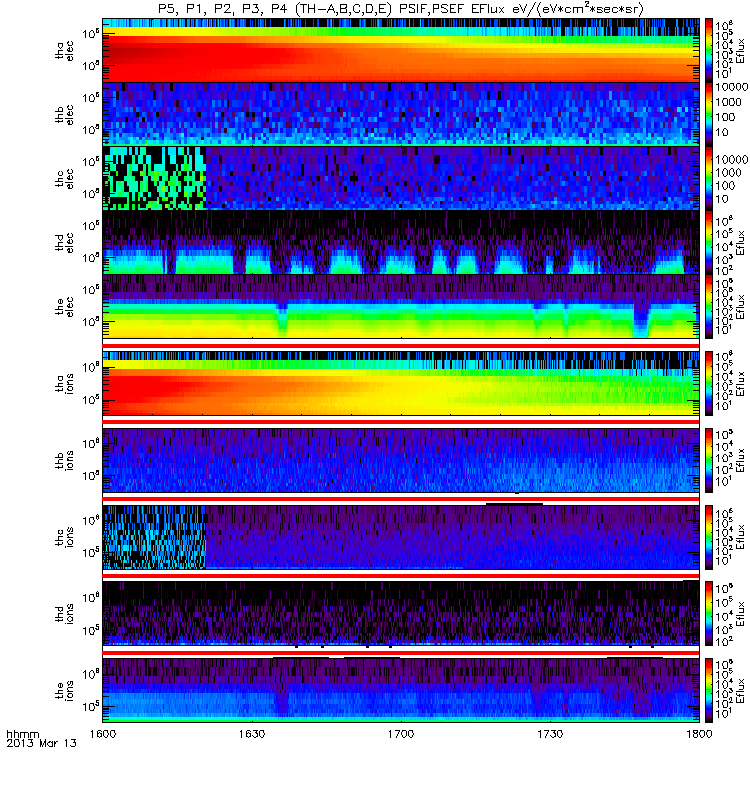The image size is (750, 800).
Task: Click the red separator bar above tha ions panel
Action: pos(401,346)
